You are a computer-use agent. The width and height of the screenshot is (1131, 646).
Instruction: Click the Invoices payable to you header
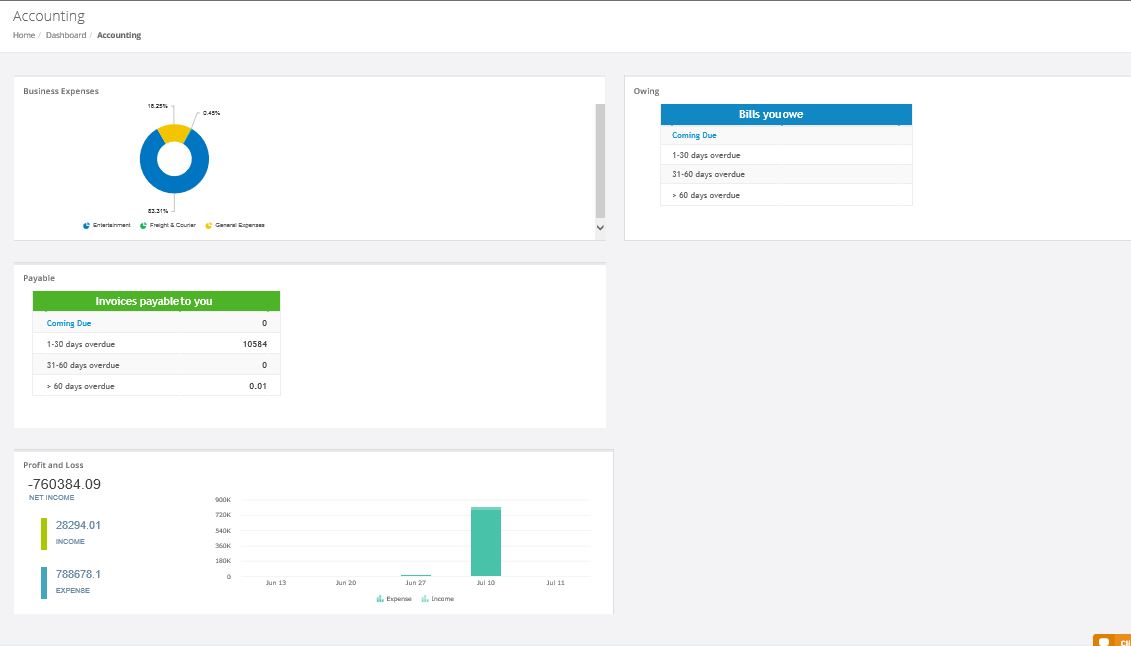point(156,301)
